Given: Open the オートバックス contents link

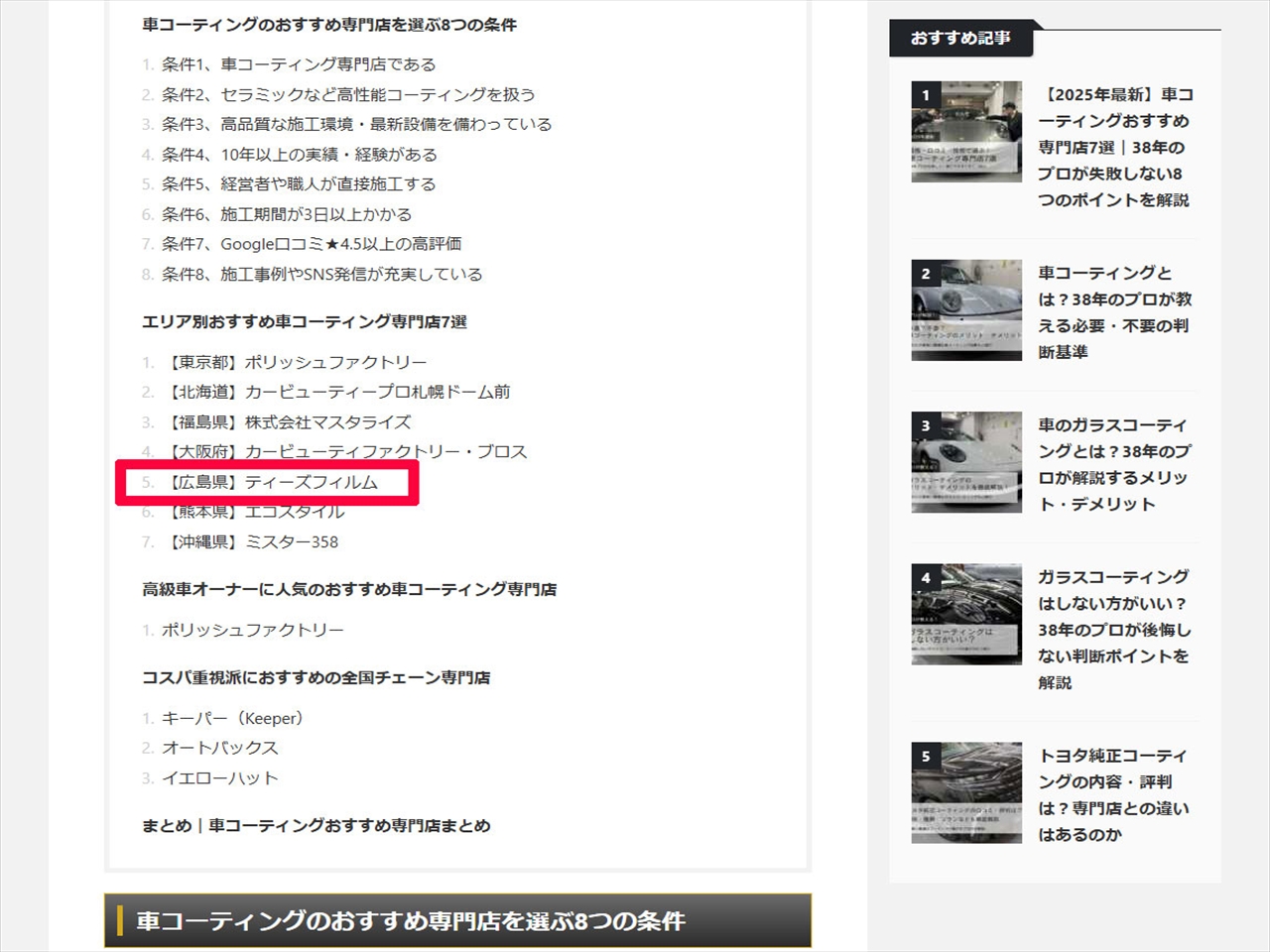Looking at the screenshot, I should [219, 748].
